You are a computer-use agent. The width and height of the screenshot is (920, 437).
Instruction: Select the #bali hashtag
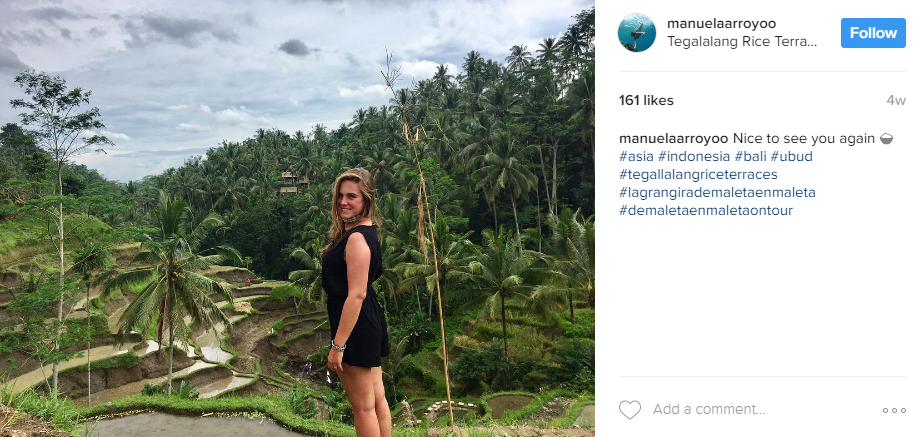[x=752, y=156]
